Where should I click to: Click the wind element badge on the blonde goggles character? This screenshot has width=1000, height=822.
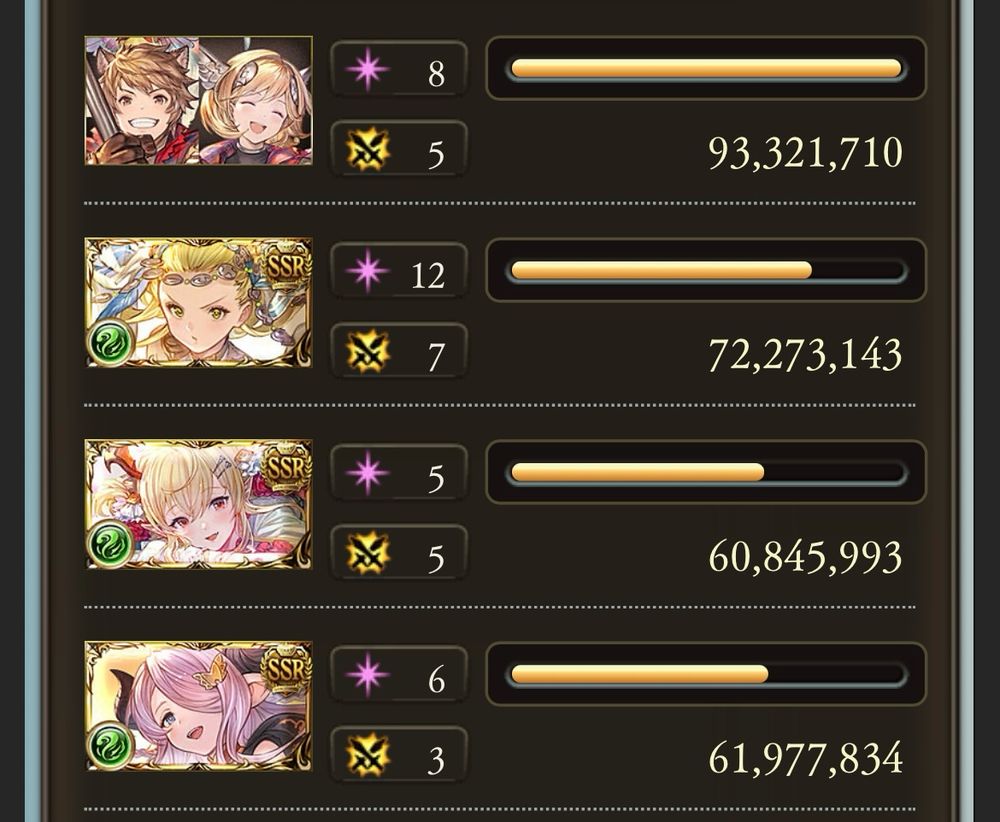pyautogui.click(x=110, y=343)
